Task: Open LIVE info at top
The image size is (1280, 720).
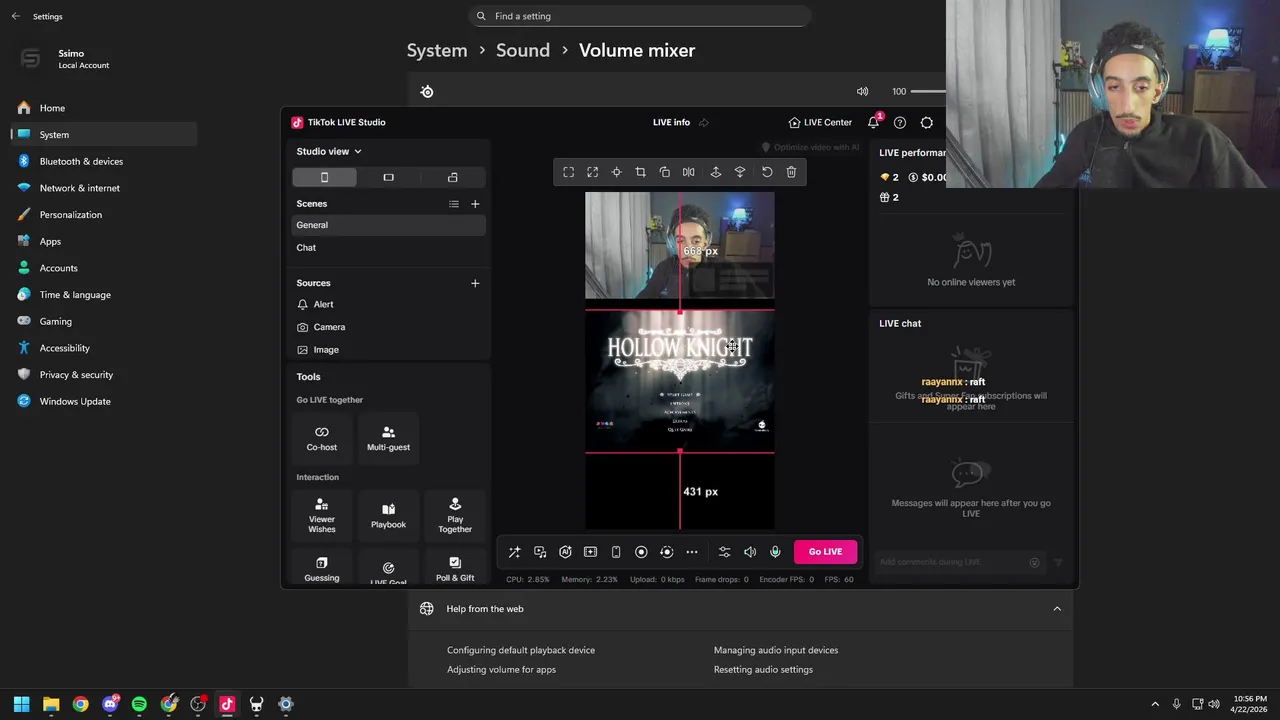Action: coord(671,122)
